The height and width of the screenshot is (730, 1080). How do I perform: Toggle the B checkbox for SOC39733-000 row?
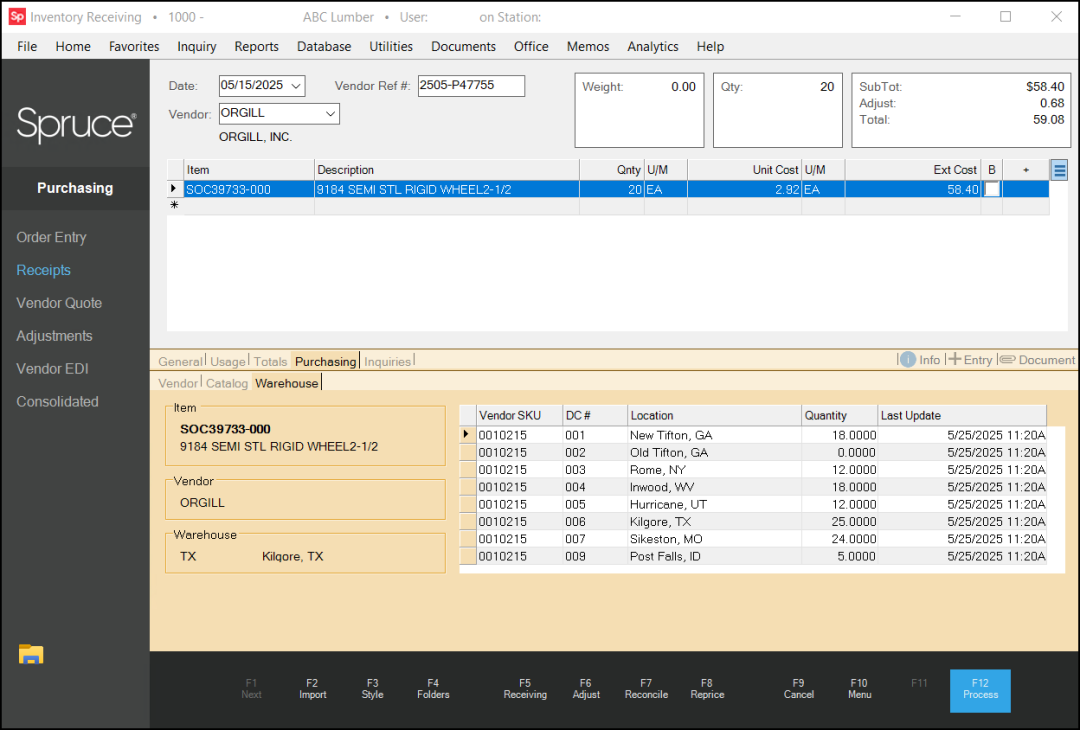[992, 189]
